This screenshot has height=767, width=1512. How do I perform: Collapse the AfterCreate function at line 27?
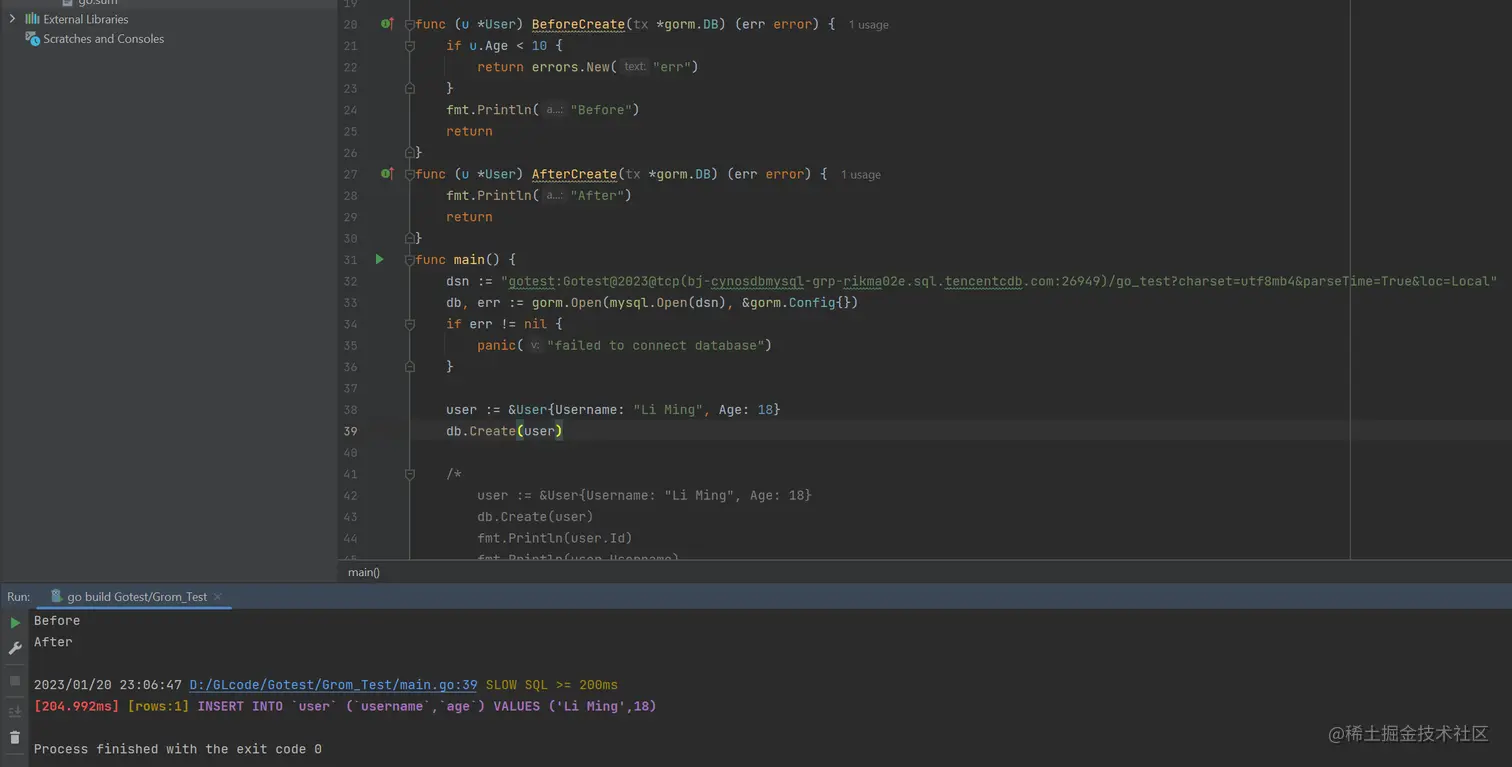(410, 174)
